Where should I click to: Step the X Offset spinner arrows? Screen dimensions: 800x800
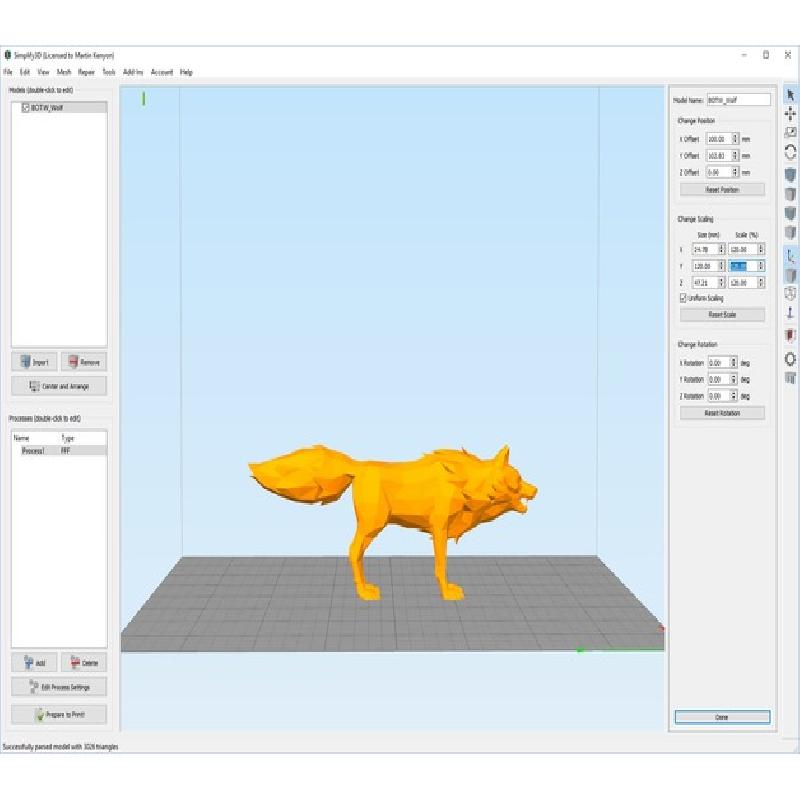735,139
